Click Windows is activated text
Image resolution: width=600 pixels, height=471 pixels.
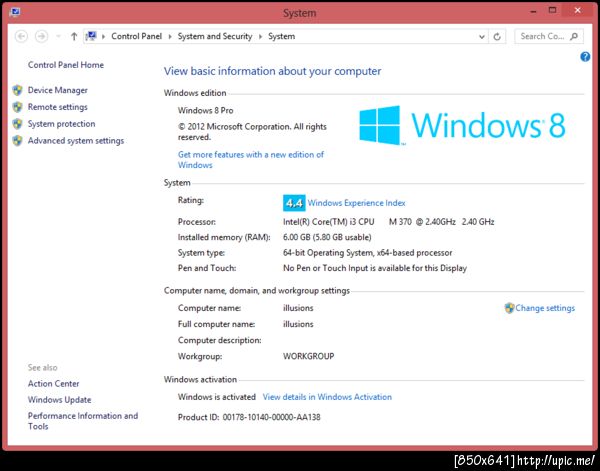click(217, 397)
